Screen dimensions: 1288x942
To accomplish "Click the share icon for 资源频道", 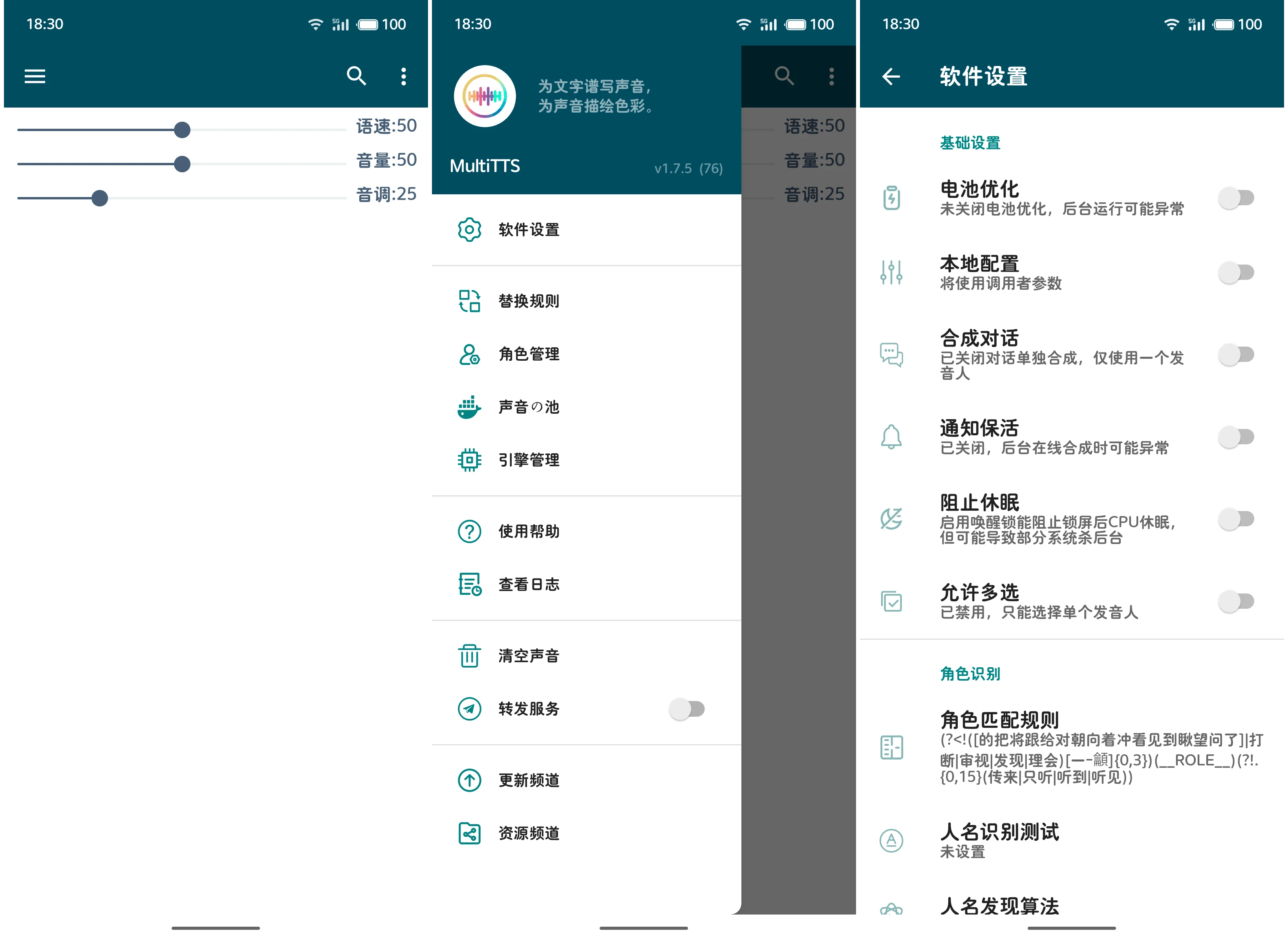I will (470, 833).
